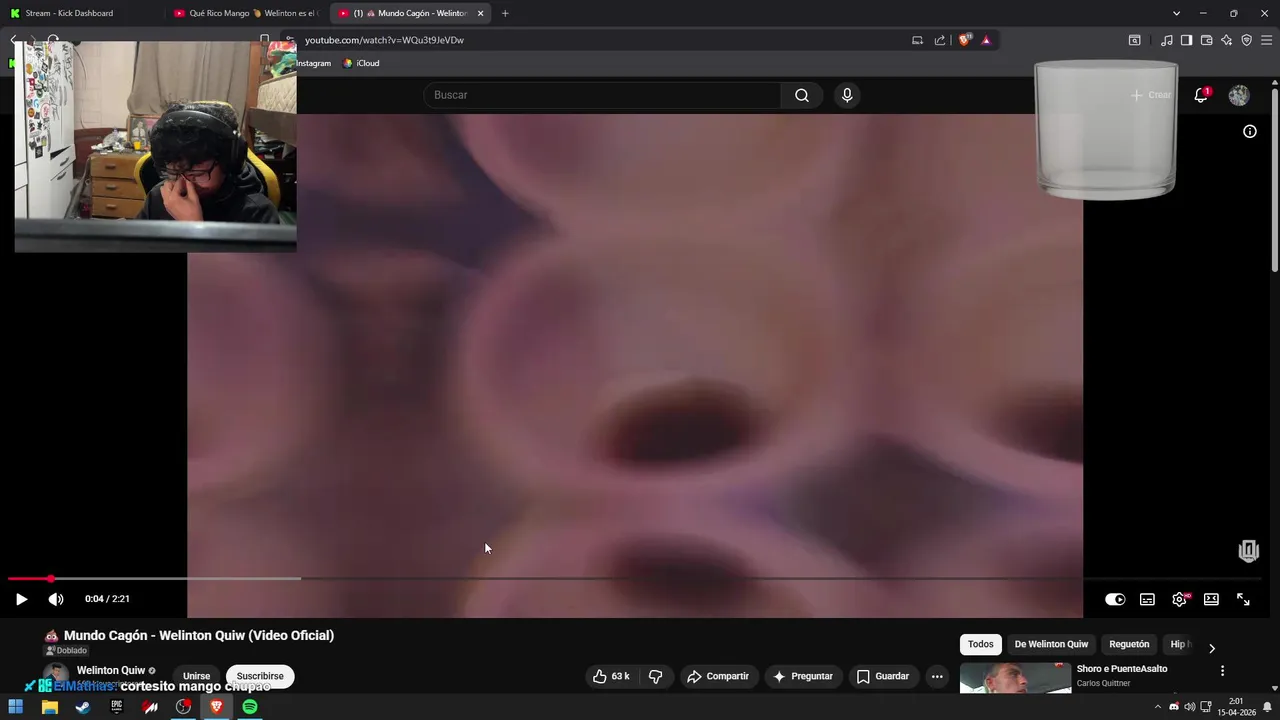Click the share page icon
The height and width of the screenshot is (720, 1280).
coord(940,40)
